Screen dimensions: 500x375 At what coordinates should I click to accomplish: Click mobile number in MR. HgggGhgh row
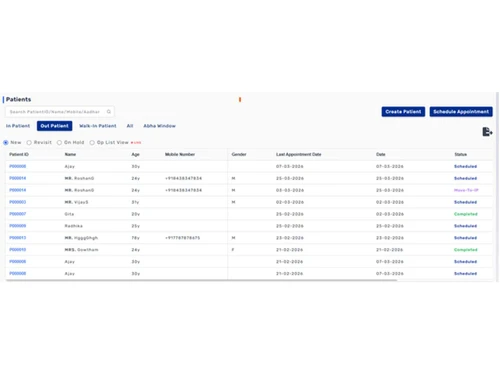pyautogui.click(x=183, y=238)
